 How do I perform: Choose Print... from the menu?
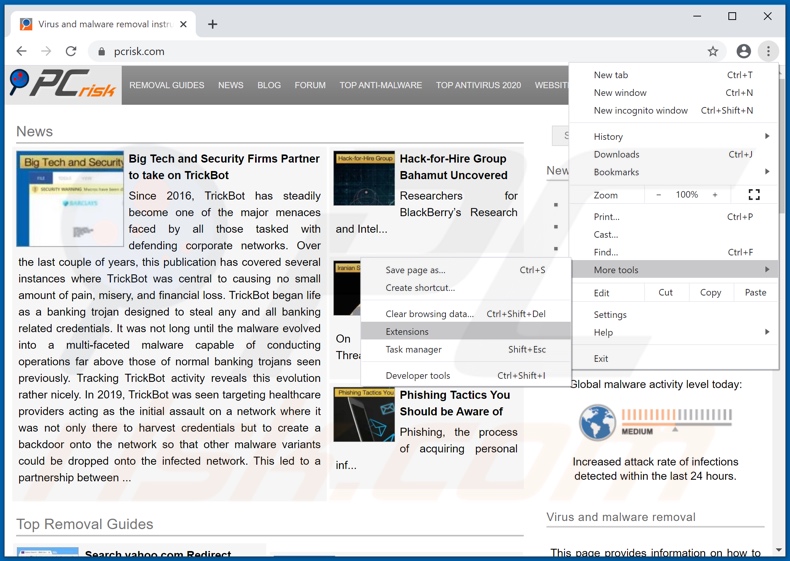point(674,217)
